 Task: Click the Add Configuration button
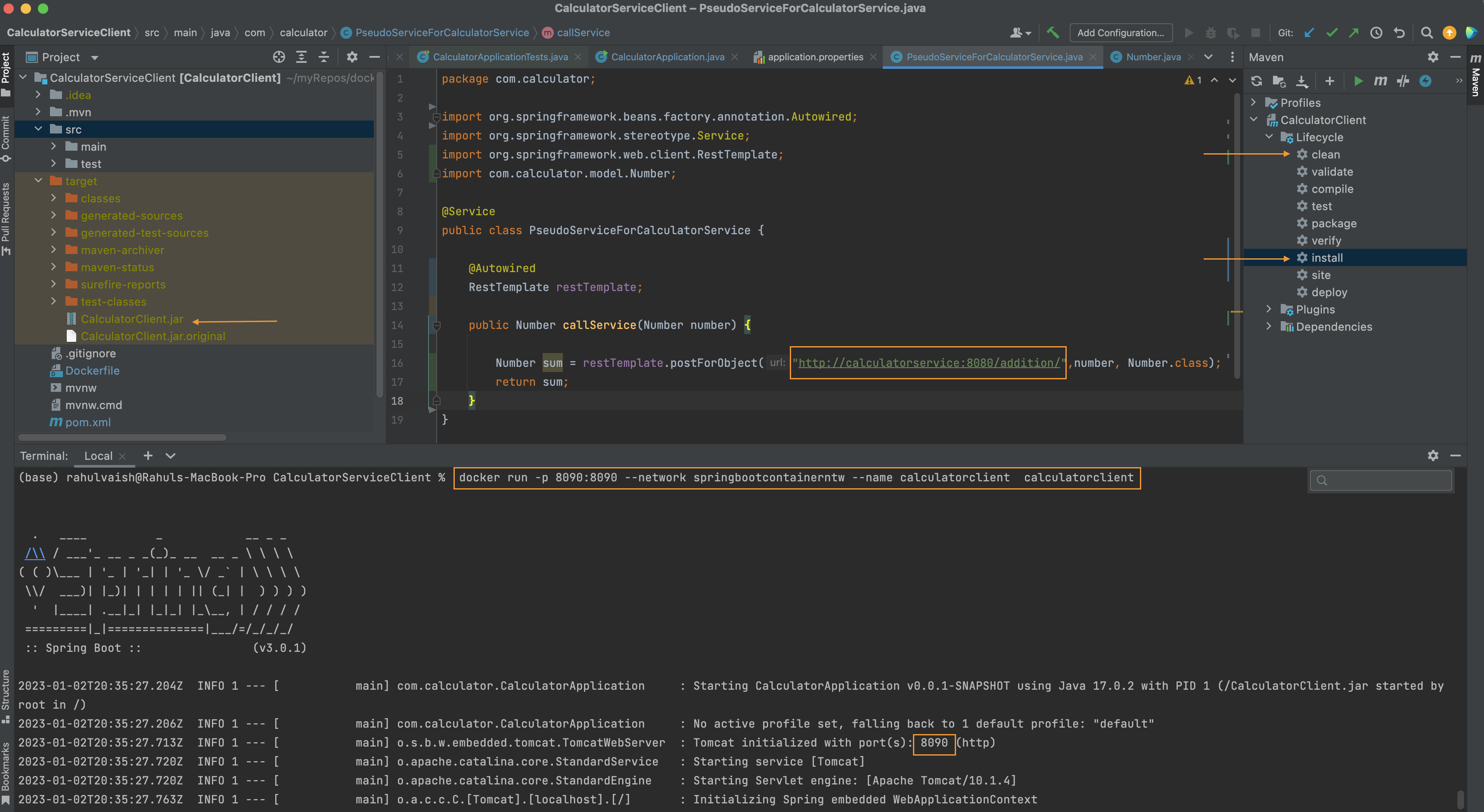(1121, 33)
